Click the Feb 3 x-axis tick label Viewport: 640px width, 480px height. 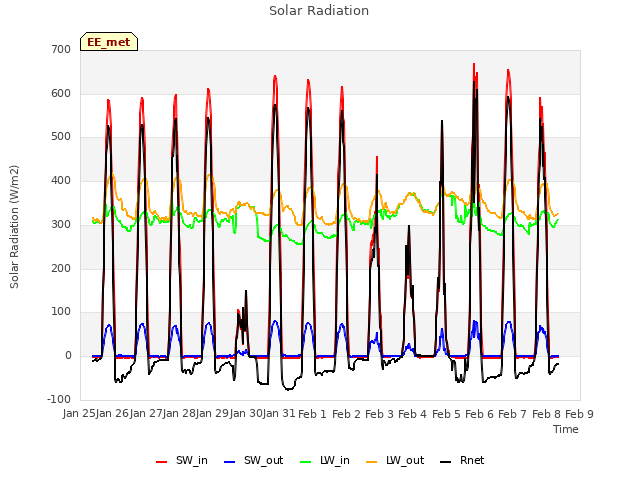(379, 414)
